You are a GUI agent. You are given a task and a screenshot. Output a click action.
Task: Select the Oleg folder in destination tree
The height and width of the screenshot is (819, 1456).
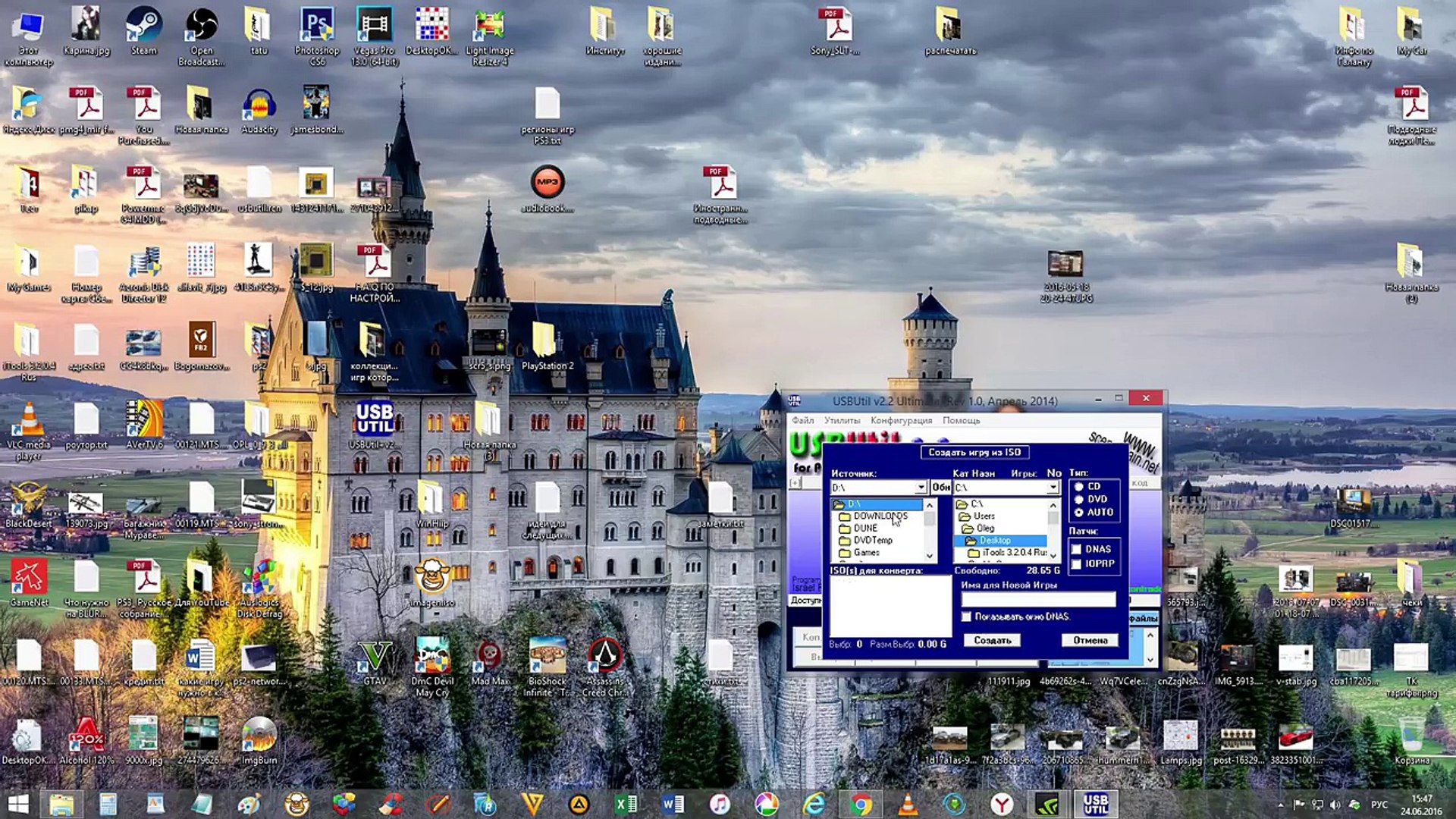click(x=984, y=528)
